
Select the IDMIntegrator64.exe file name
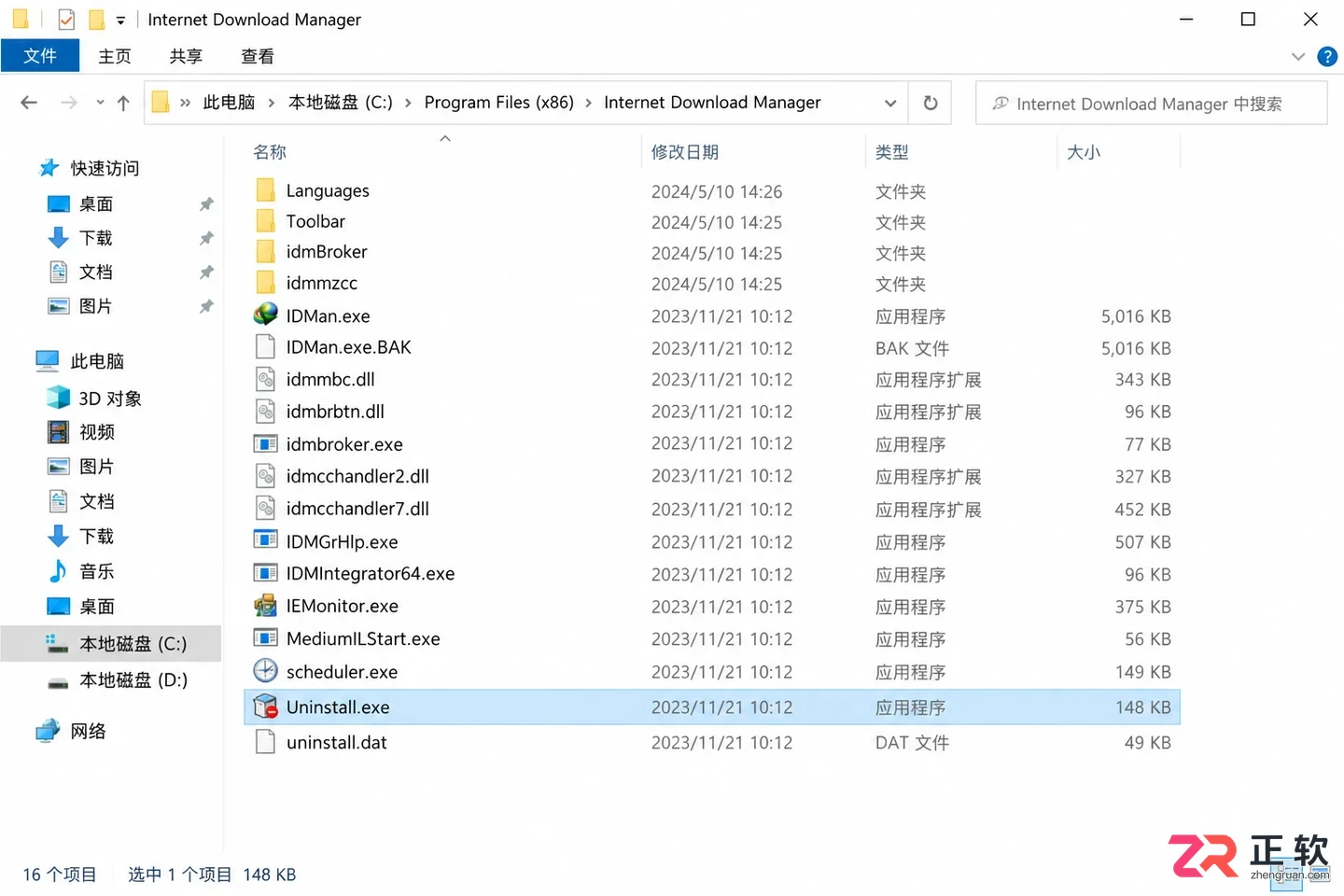[x=370, y=573]
